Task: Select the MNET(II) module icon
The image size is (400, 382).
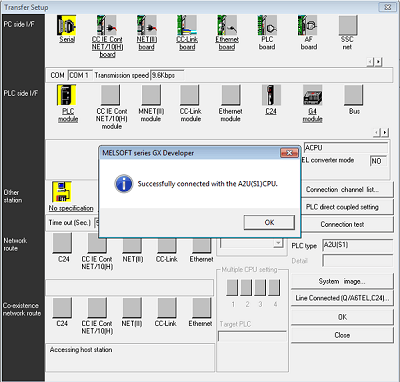Action: click(151, 95)
